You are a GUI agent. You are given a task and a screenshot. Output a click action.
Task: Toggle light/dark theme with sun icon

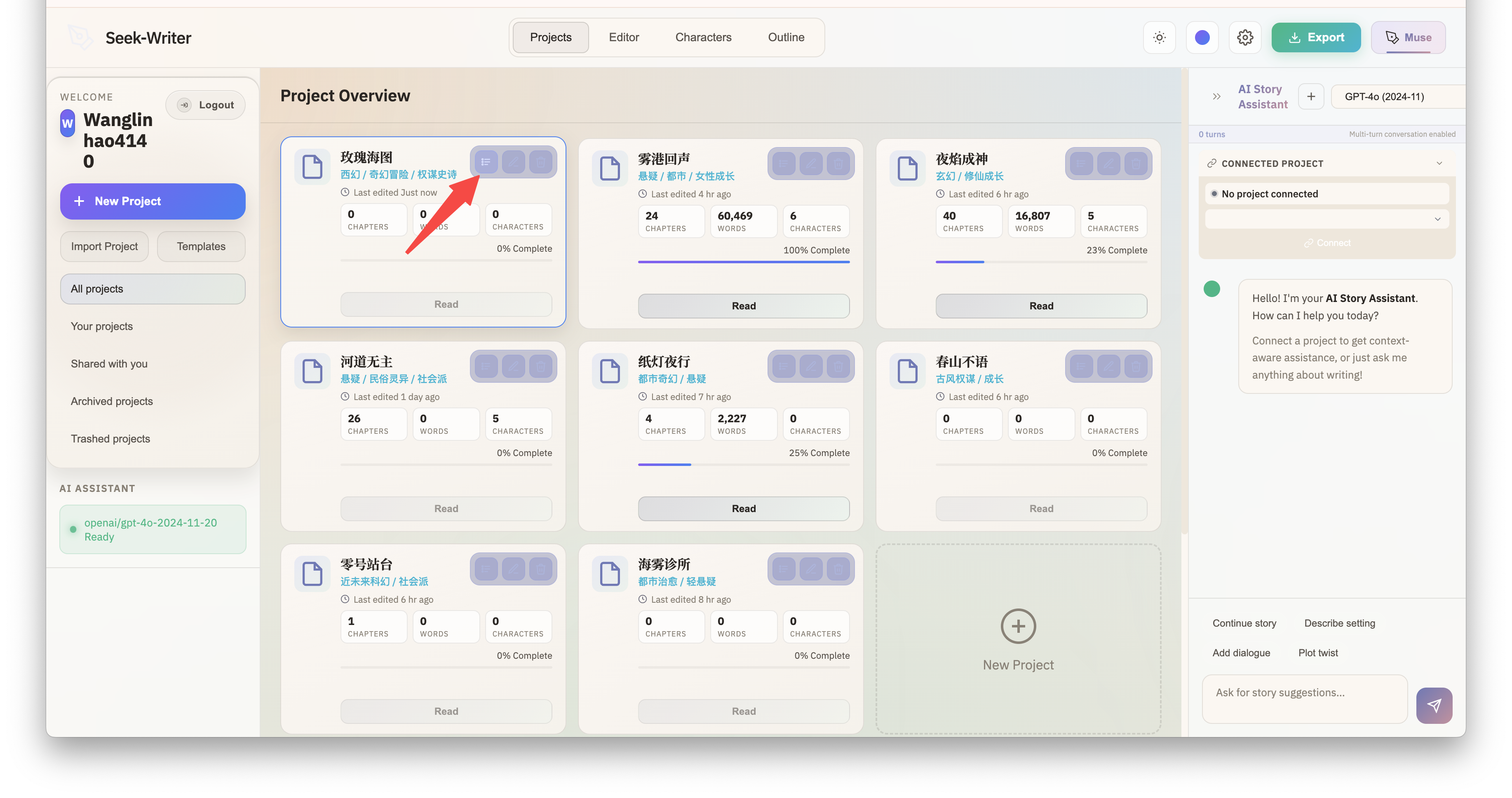(1159, 37)
